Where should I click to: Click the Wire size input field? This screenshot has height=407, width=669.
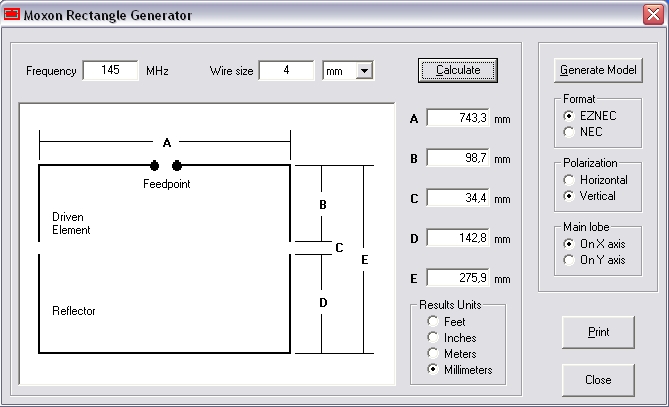coord(286,70)
